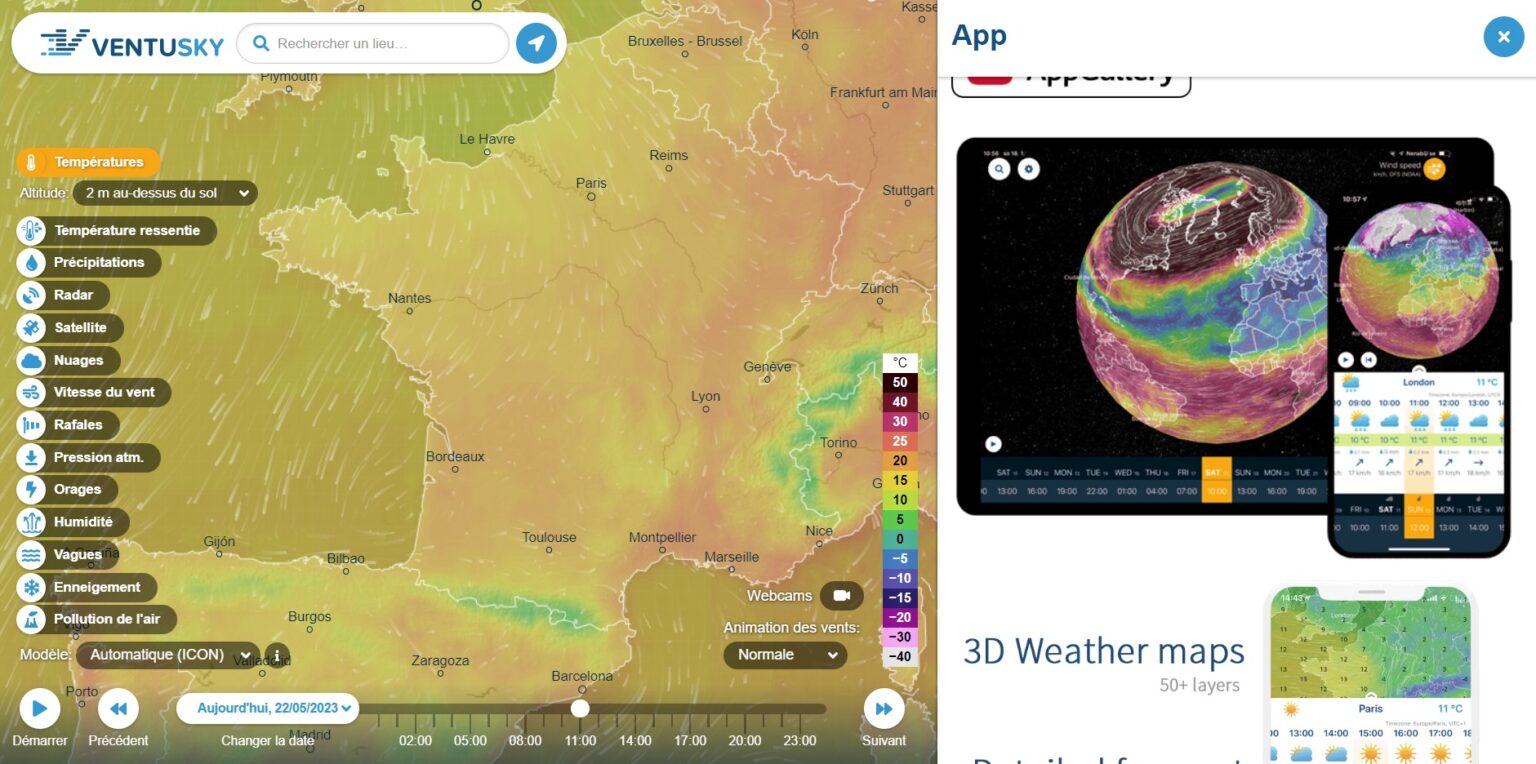Click the 3D Weather maps heading
The height and width of the screenshot is (764, 1536).
(x=1103, y=651)
